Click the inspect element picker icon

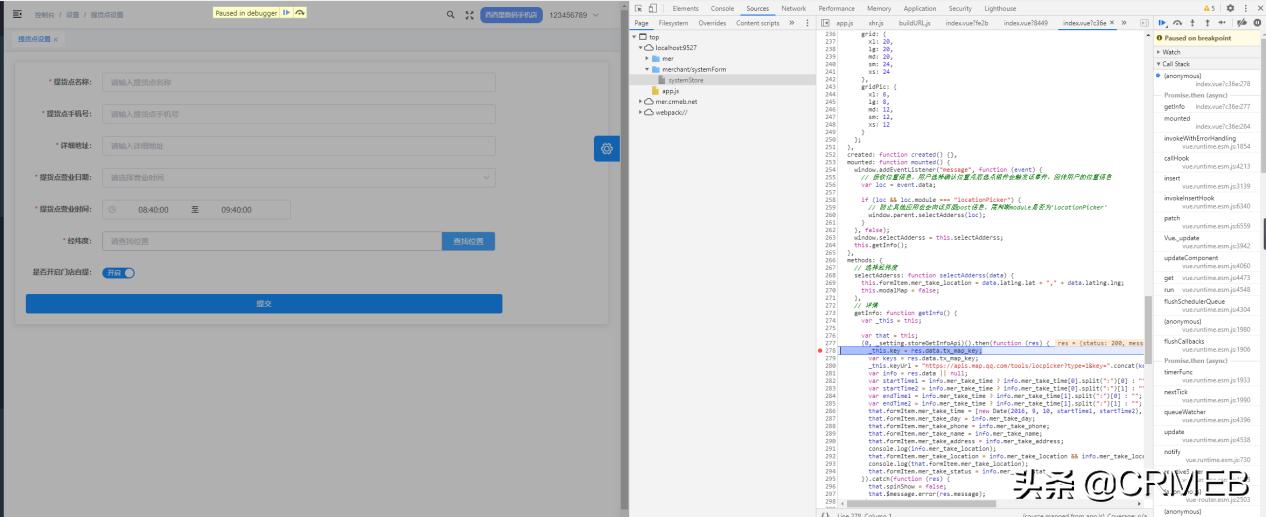click(639, 8)
